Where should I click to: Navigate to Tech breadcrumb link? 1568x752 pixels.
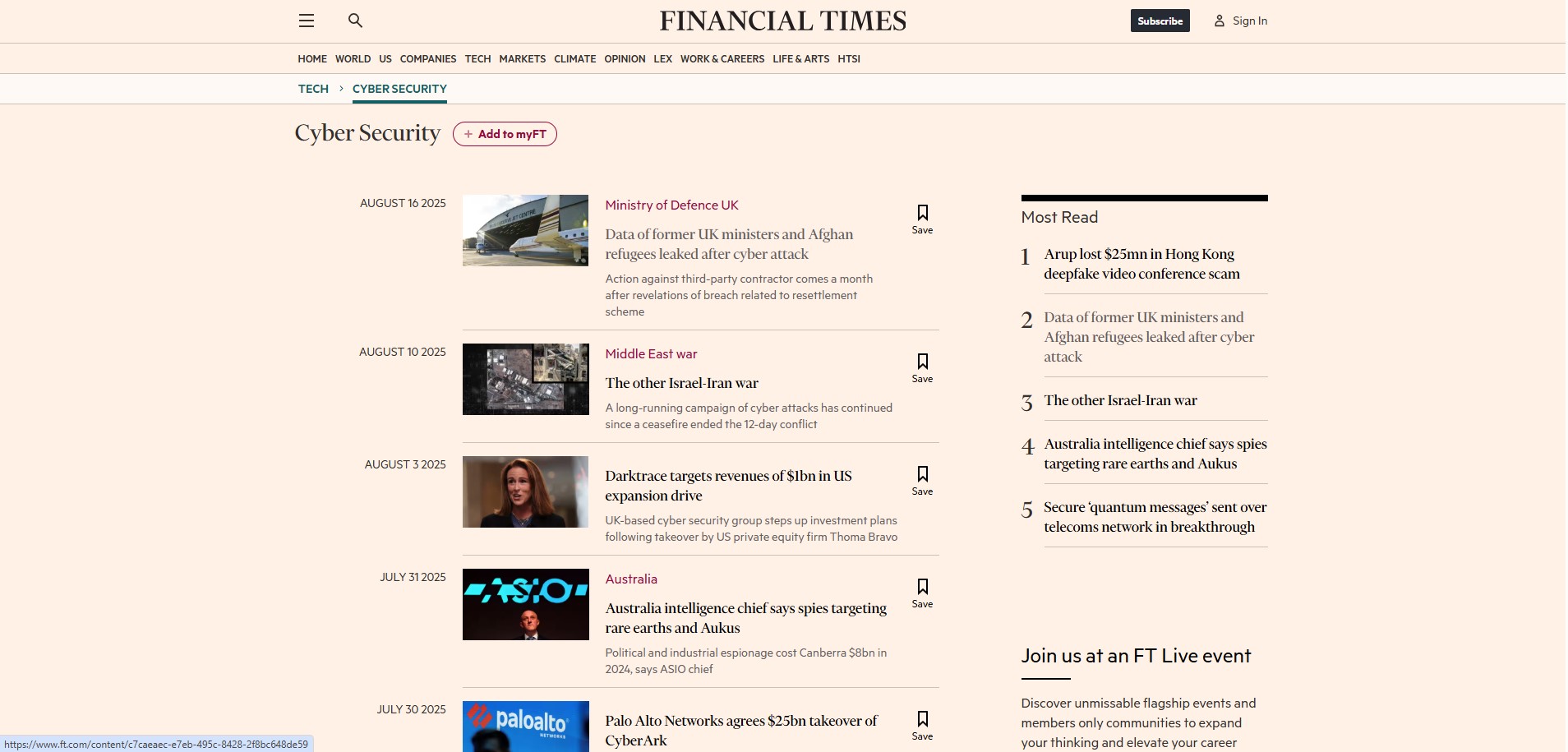[313, 89]
